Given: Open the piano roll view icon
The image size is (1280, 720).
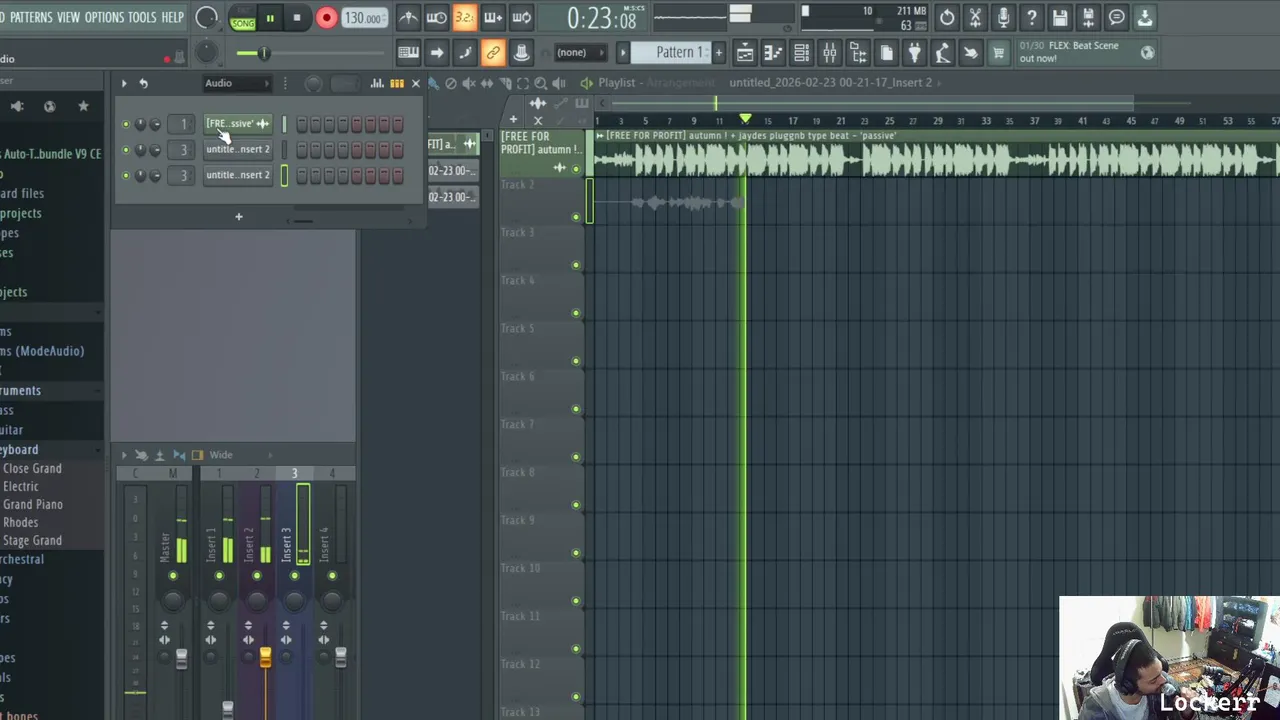Looking at the screenshot, I should pyautogui.click(x=773, y=53).
